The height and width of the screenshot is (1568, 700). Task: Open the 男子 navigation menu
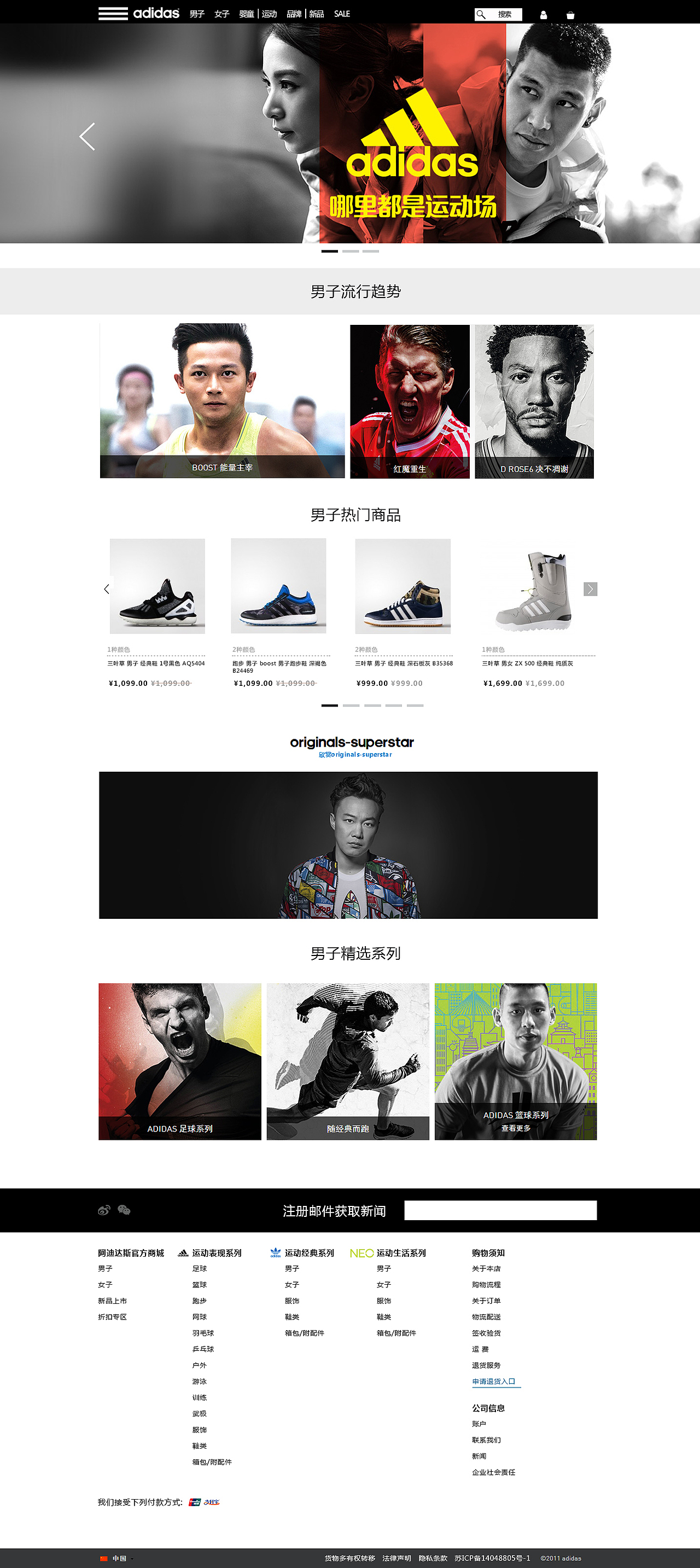197,14
